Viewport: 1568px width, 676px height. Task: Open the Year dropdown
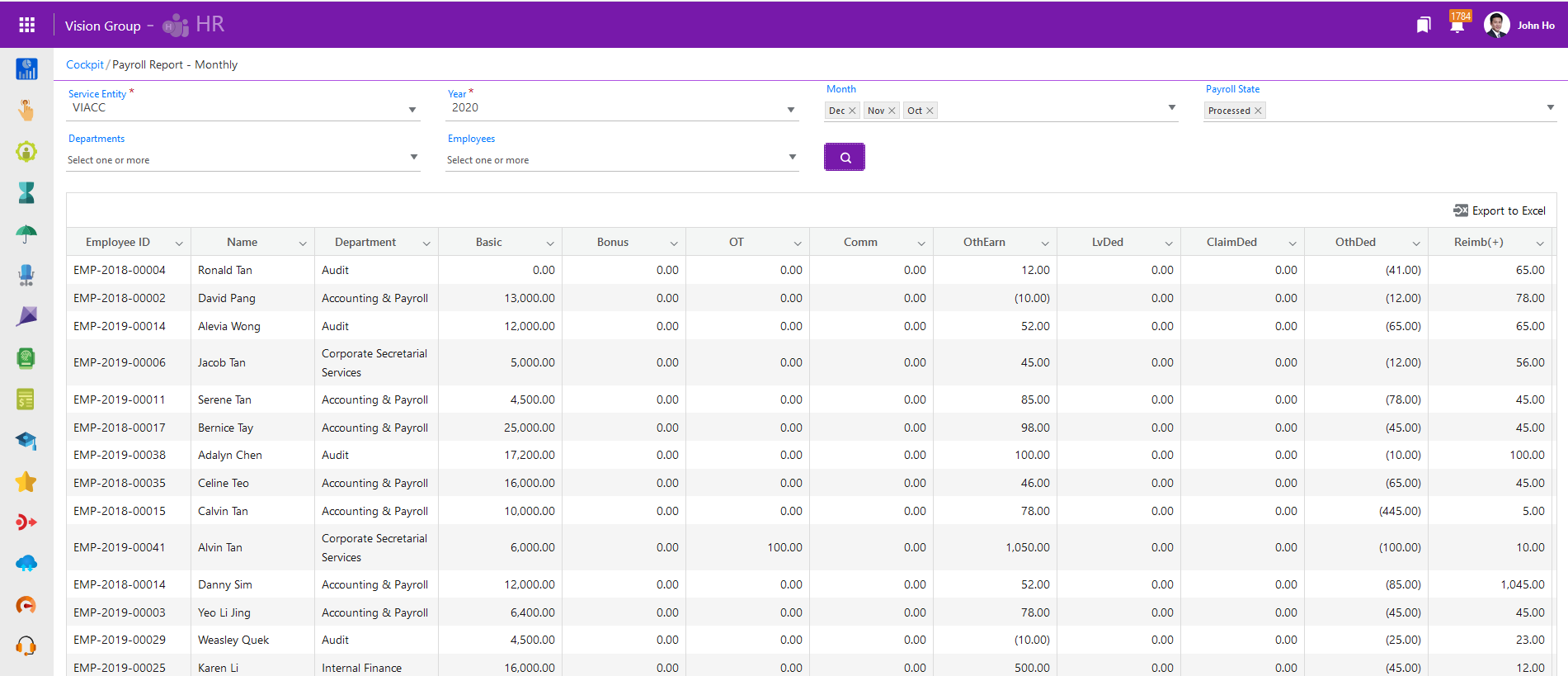click(791, 110)
